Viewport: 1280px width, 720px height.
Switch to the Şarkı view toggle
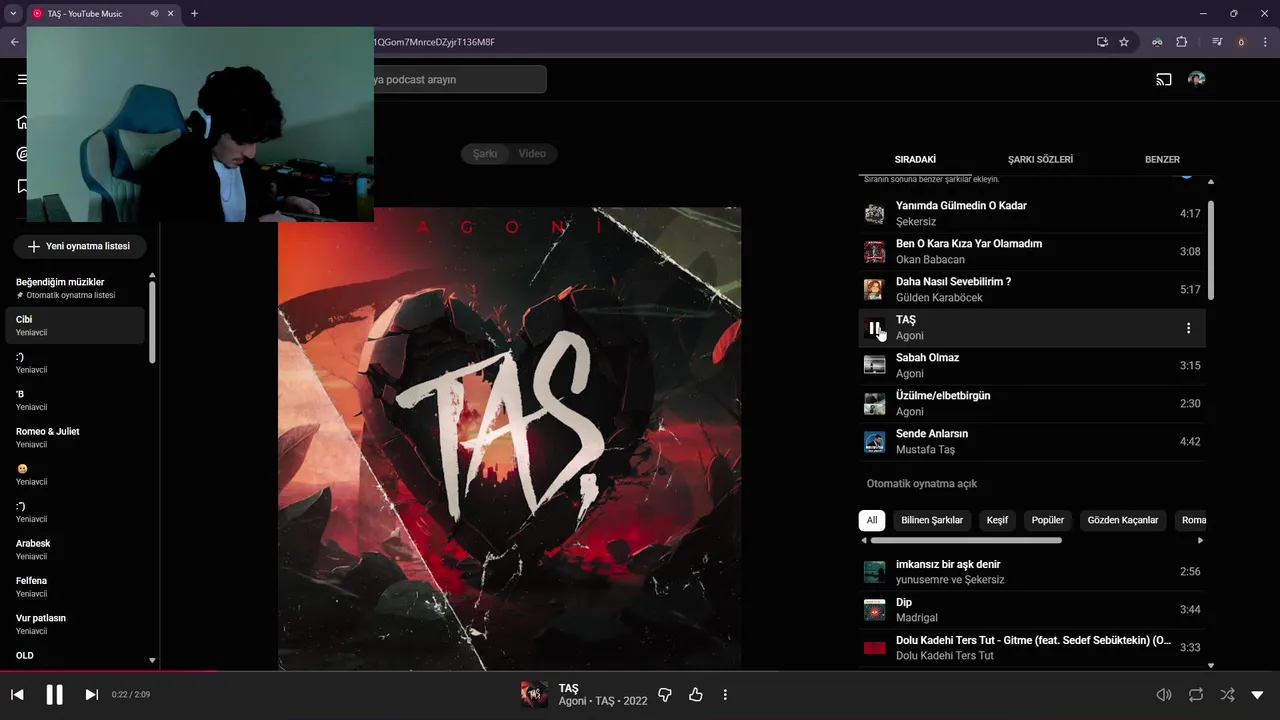[485, 153]
